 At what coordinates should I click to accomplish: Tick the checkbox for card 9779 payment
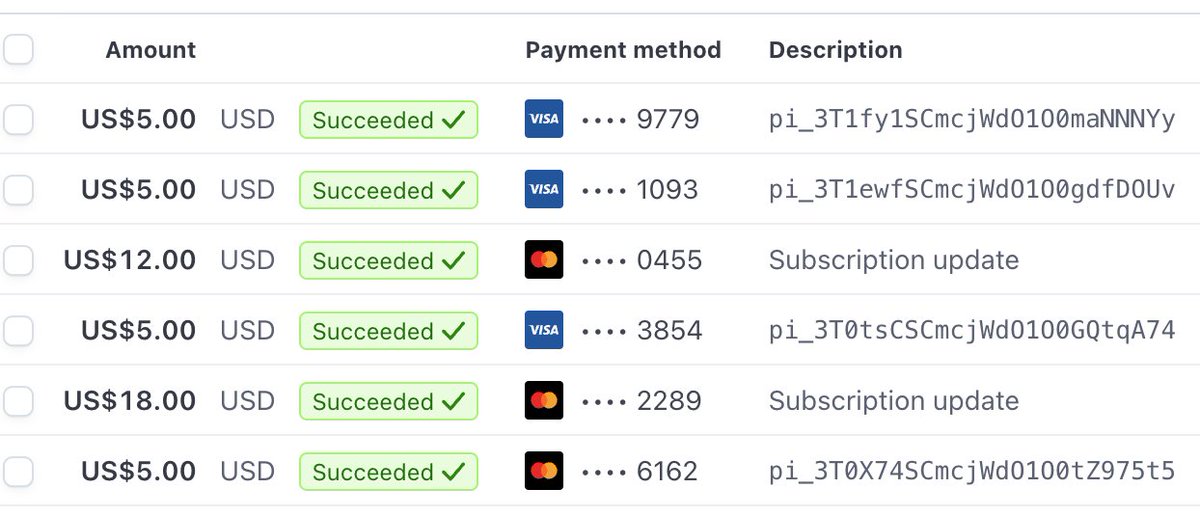coord(18,120)
